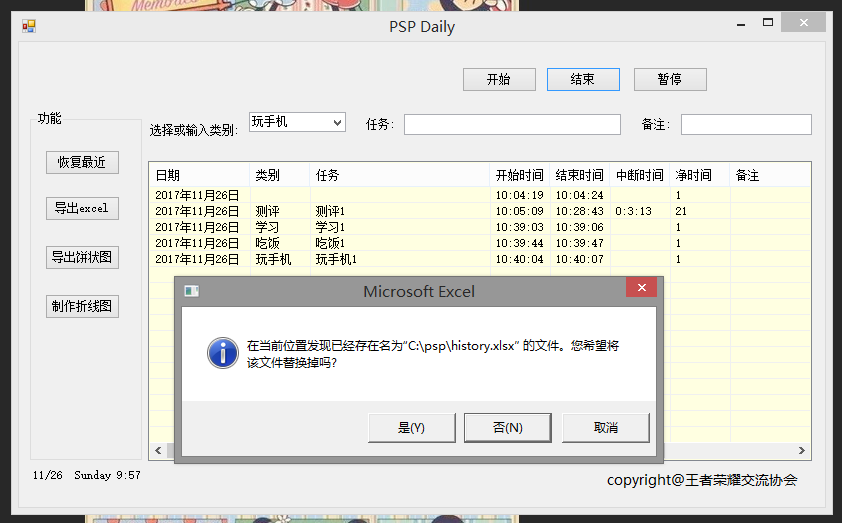Click the 开始时间 column header
The image size is (842, 523).
tap(519, 175)
